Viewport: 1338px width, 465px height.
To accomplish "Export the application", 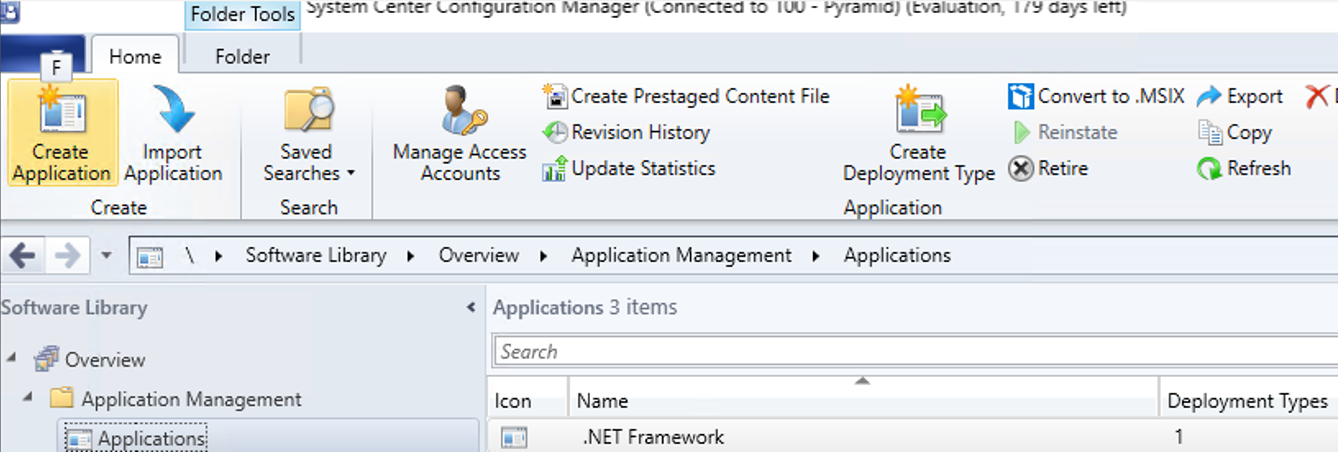I will pyautogui.click(x=1240, y=97).
